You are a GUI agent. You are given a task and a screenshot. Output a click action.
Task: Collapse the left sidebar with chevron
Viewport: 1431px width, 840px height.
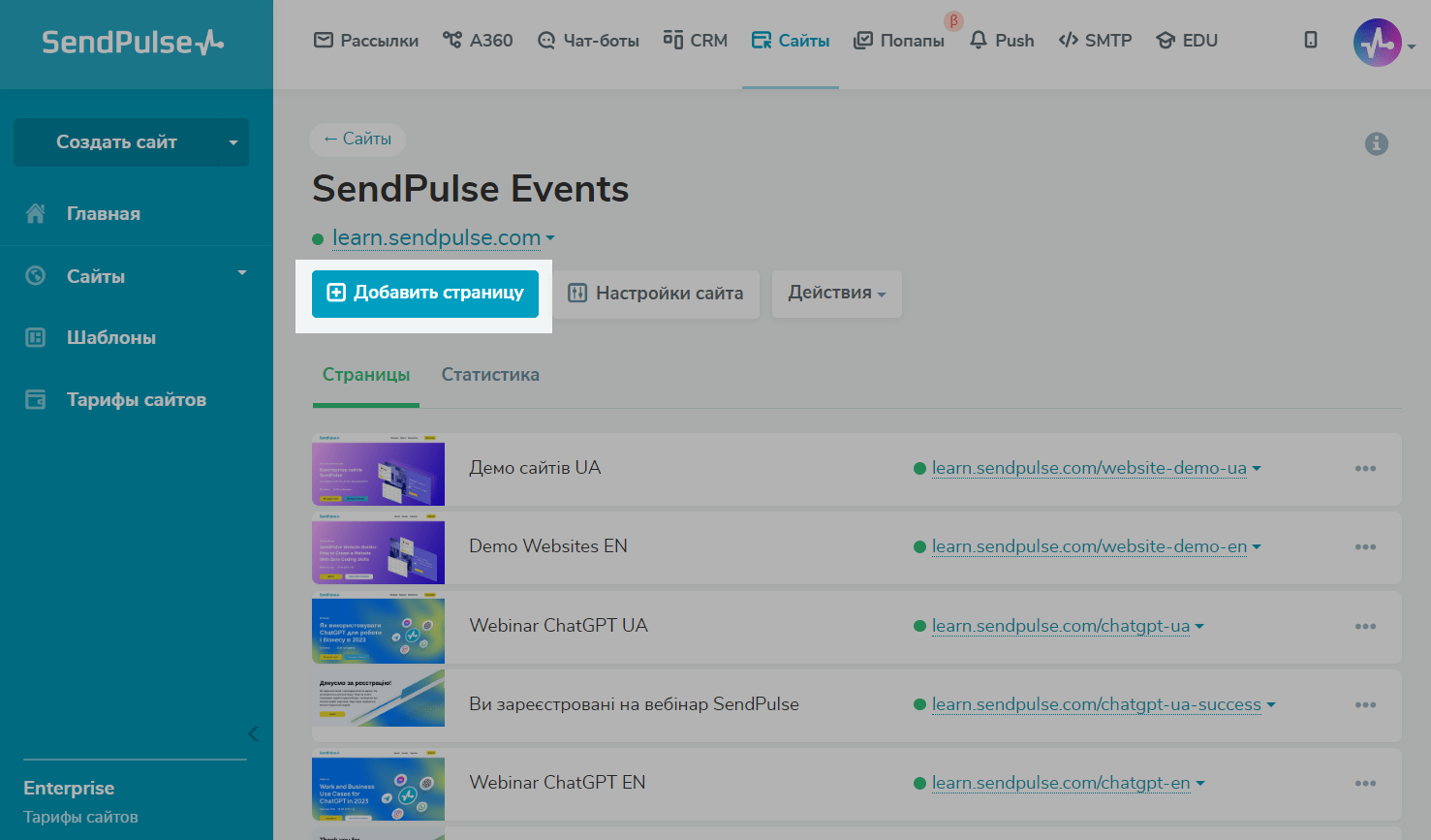pos(253,733)
